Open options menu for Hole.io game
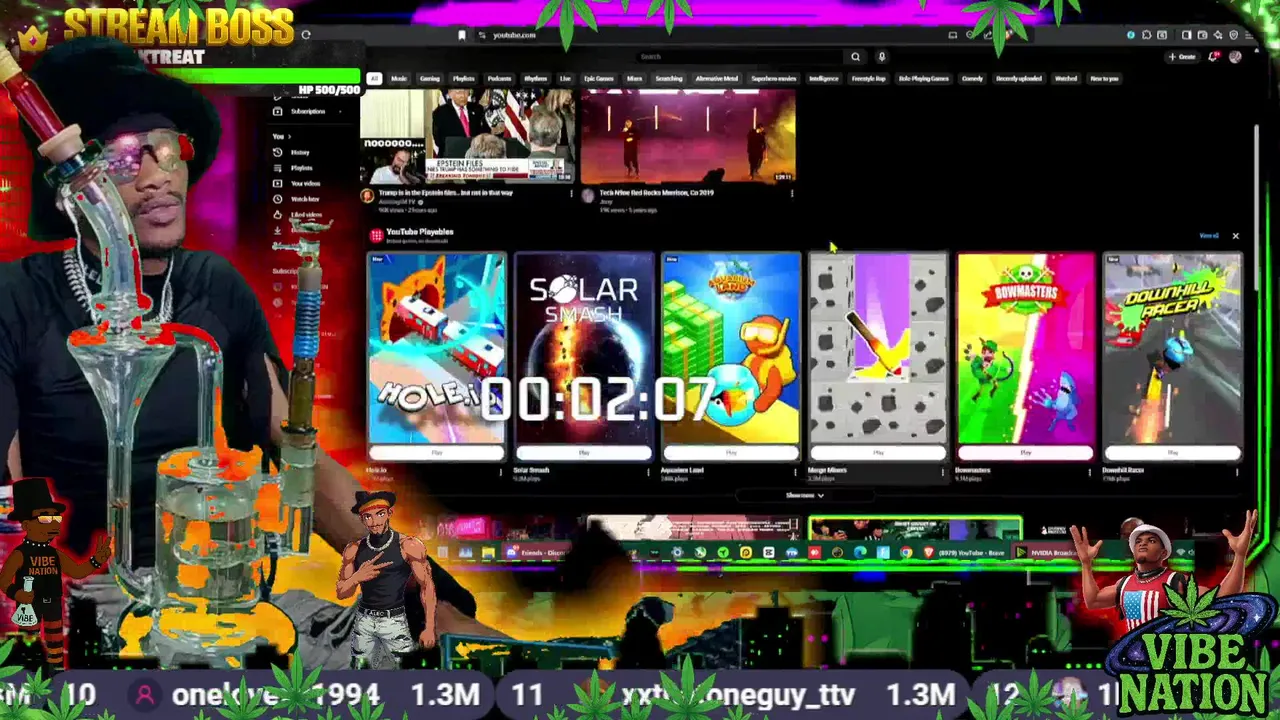The image size is (1280, 720). click(500, 471)
